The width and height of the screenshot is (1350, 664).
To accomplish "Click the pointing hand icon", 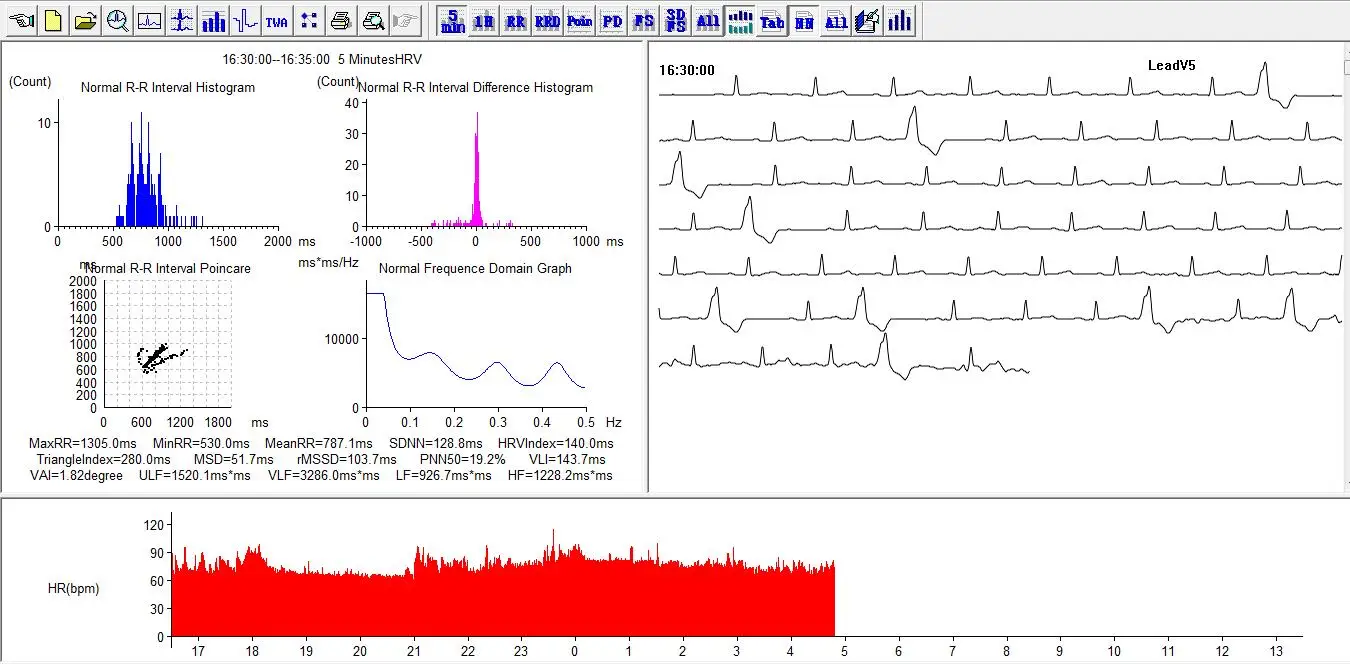I will coord(22,20).
